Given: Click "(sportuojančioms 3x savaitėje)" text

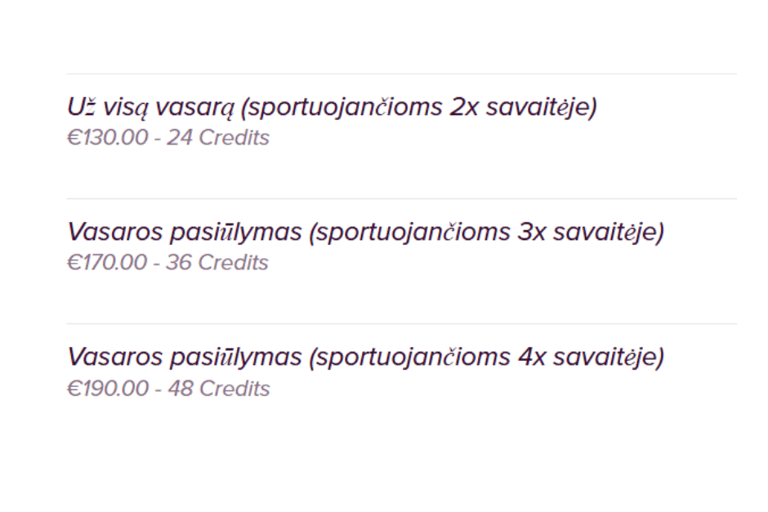Looking at the screenshot, I should point(486,232).
